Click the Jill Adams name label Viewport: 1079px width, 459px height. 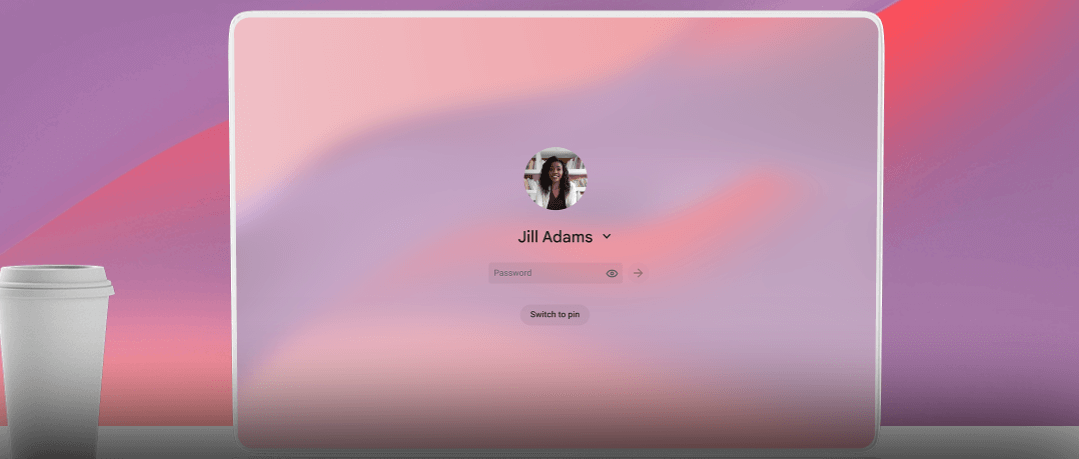point(555,237)
